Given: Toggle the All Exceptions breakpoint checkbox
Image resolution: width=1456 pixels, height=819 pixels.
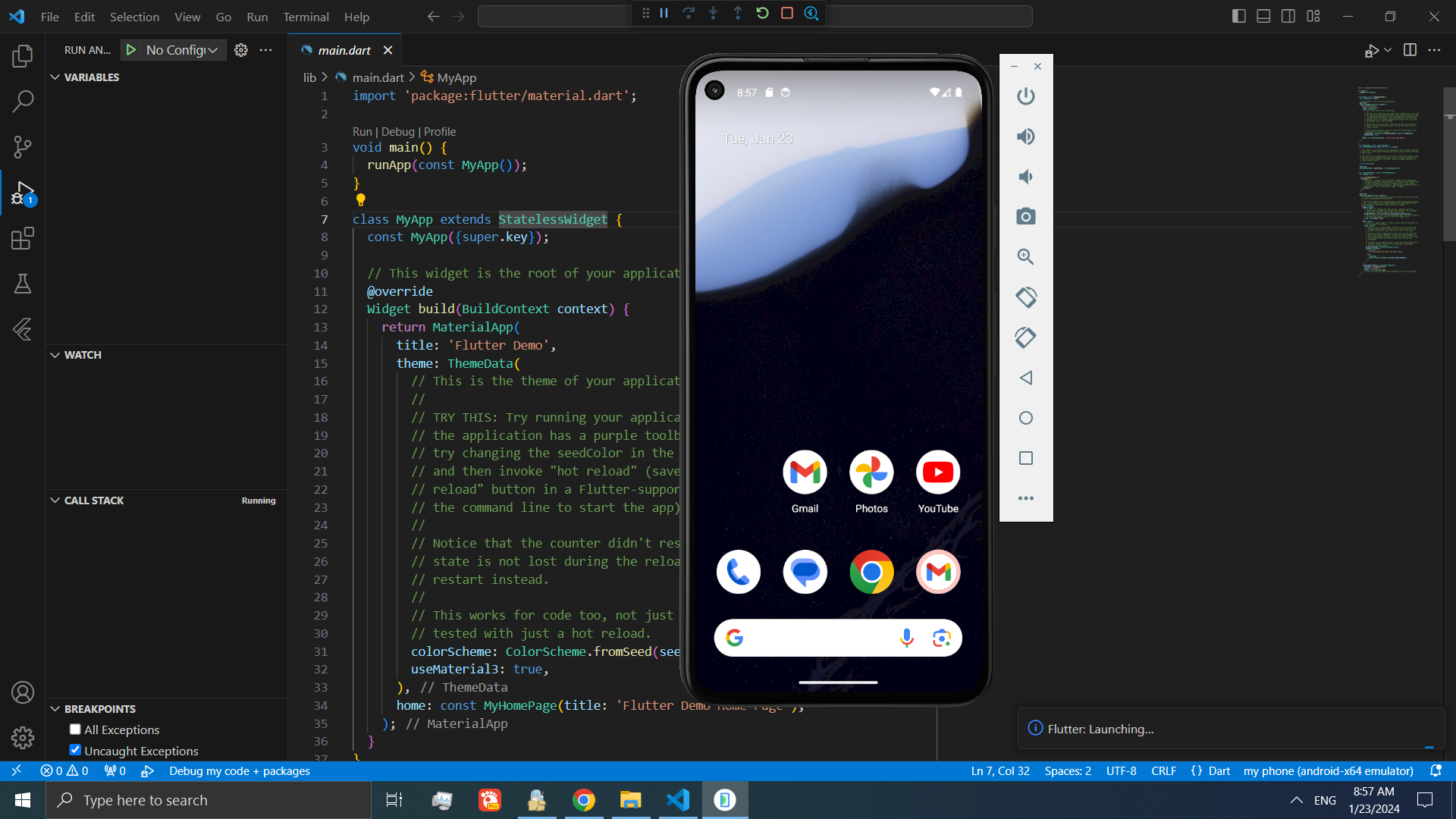Looking at the screenshot, I should [76, 729].
